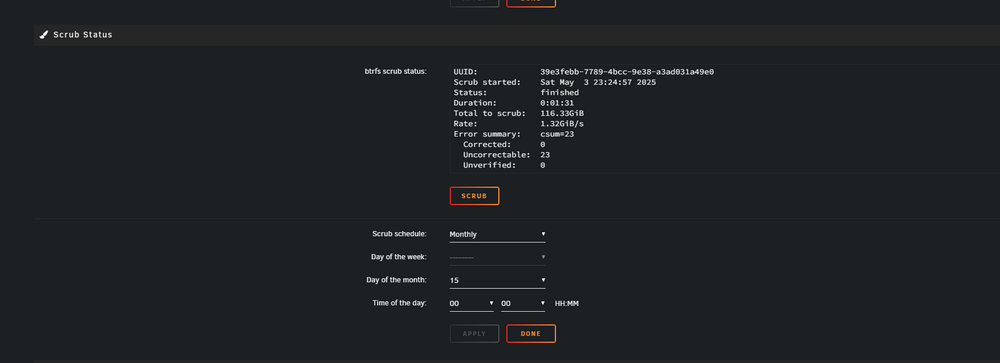
Task: Click the brush icon beside Scrub Status
Action: pyautogui.click(x=43, y=34)
